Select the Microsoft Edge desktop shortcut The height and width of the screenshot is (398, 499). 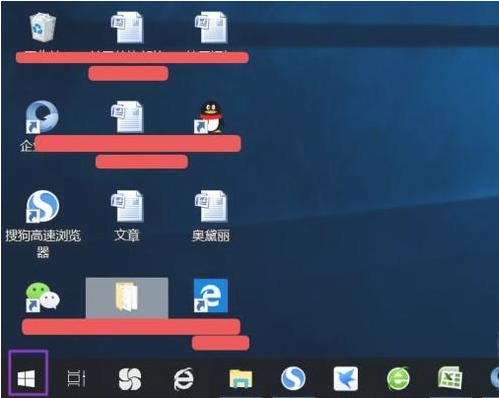(x=211, y=296)
